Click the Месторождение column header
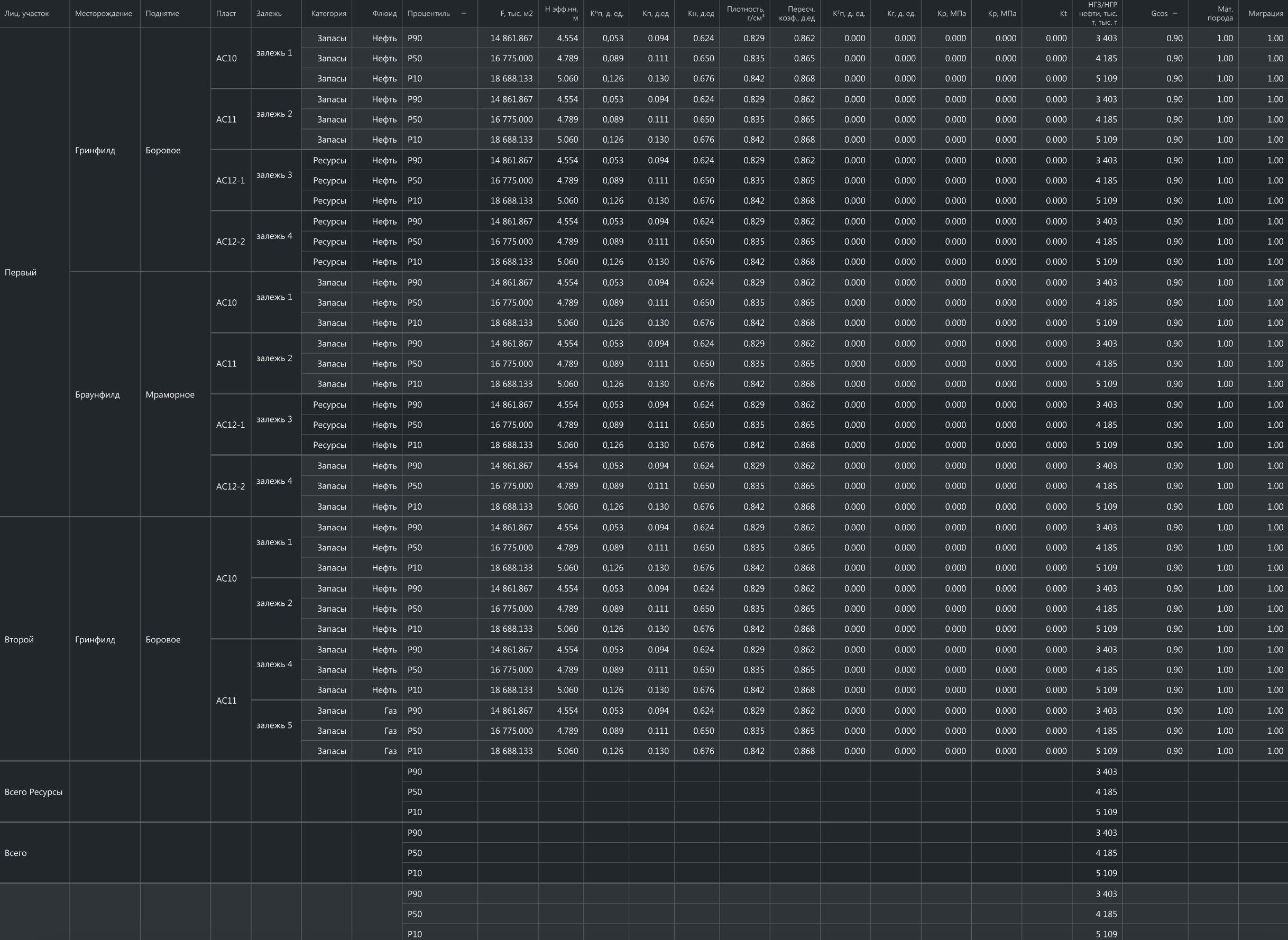 tap(104, 14)
